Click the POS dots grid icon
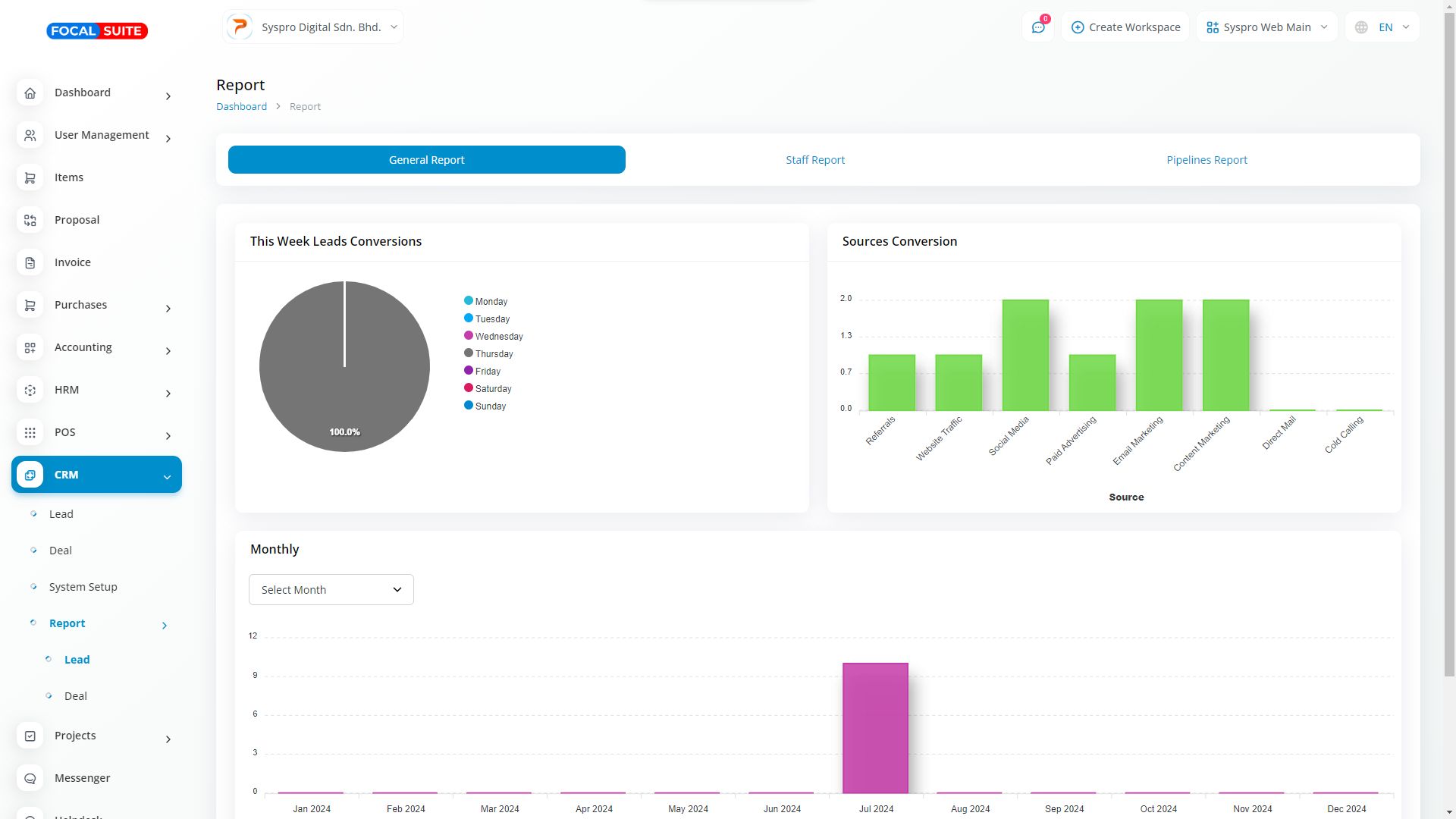Image resolution: width=1456 pixels, height=819 pixels. (x=30, y=432)
